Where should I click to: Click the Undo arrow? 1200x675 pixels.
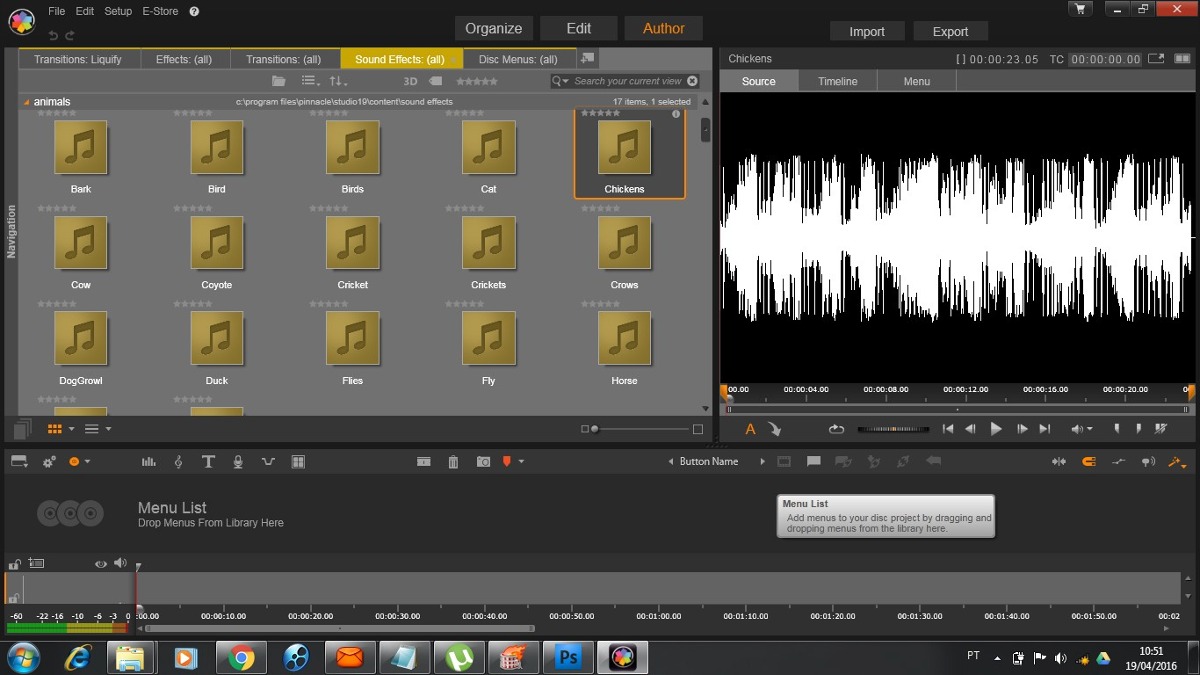[54, 35]
